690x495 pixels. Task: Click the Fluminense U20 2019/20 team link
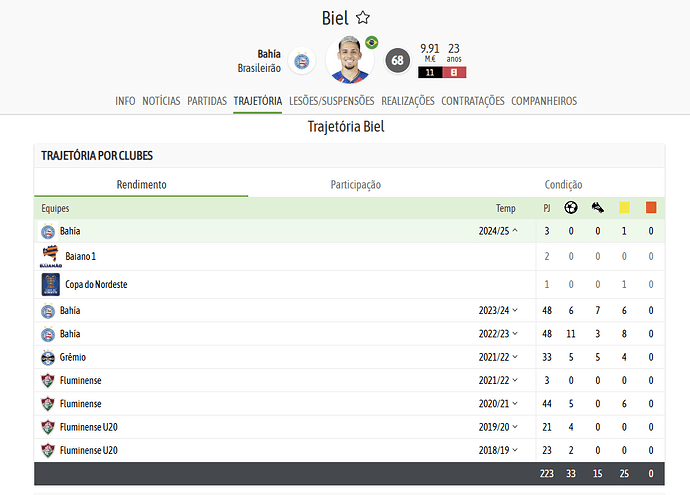(x=88, y=427)
